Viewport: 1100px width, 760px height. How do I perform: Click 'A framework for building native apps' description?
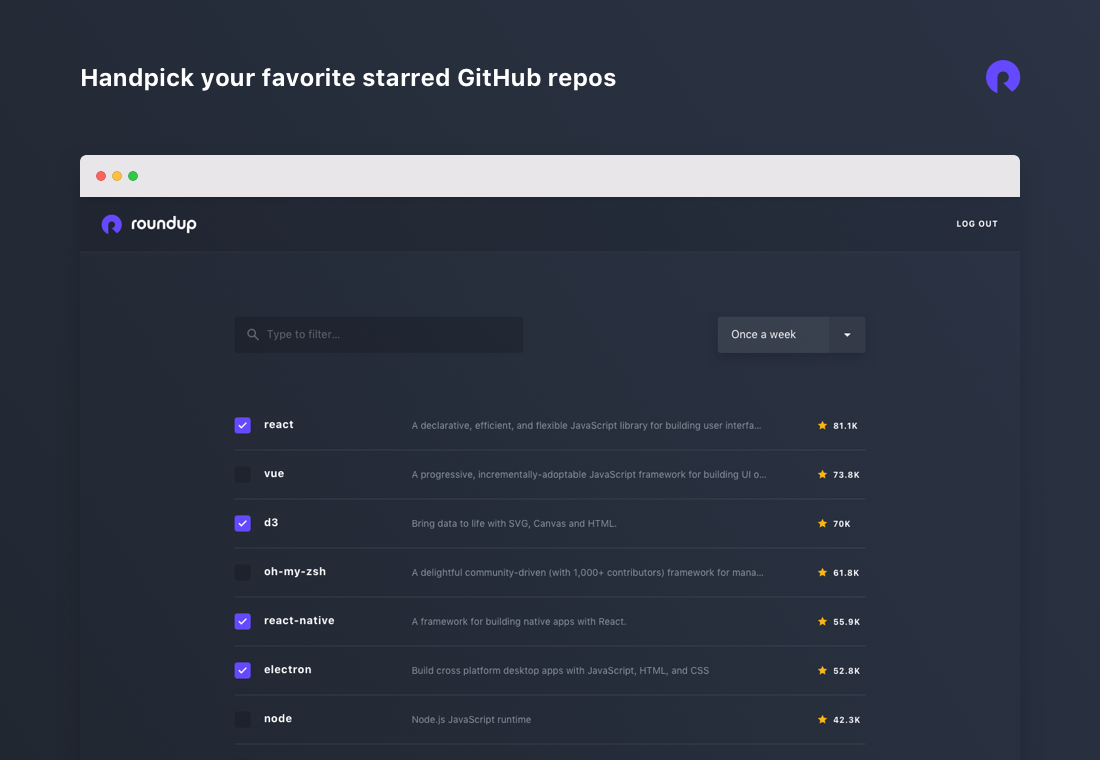coord(519,622)
